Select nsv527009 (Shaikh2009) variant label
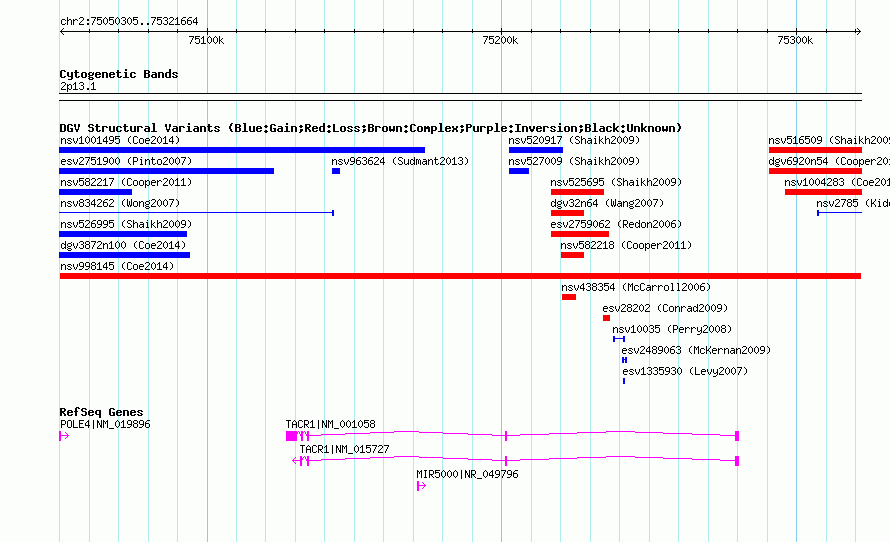 tap(574, 161)
